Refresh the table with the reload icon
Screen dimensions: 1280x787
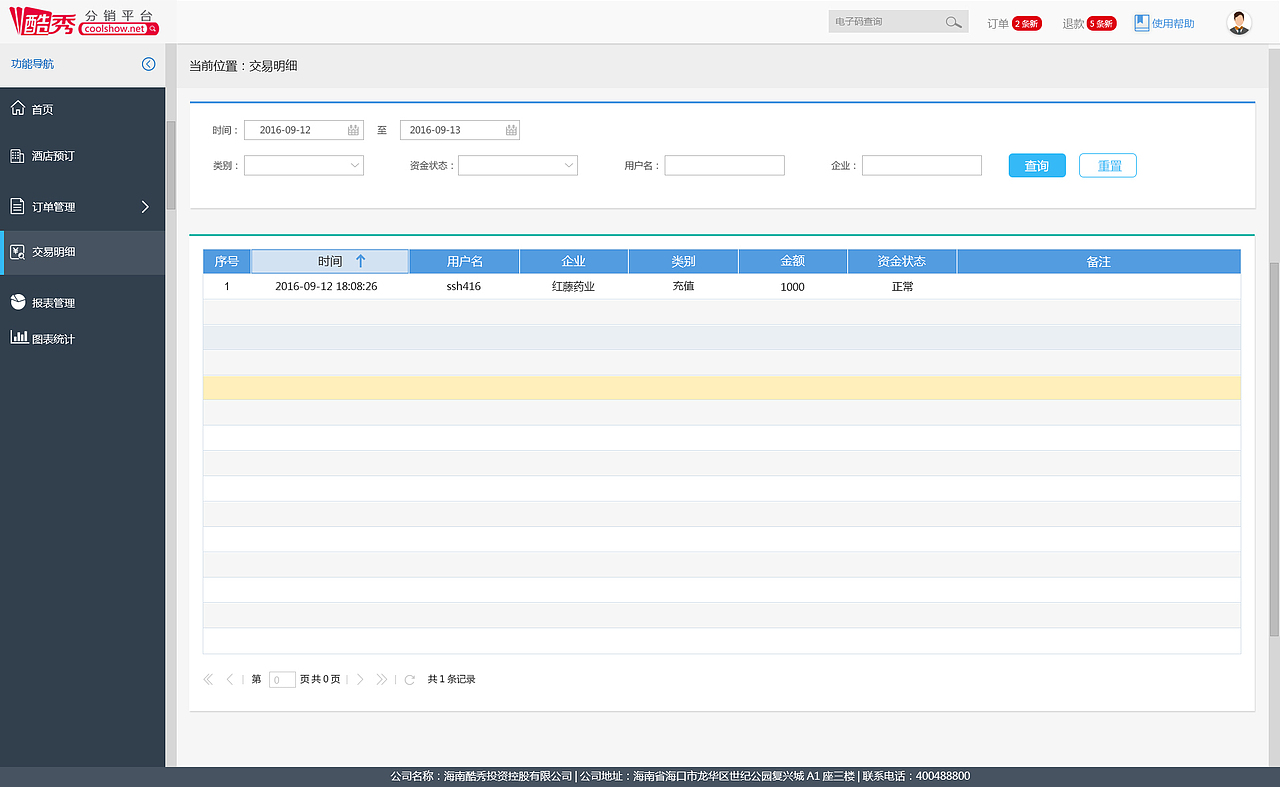pyautogui.click(x=410, y=679)
